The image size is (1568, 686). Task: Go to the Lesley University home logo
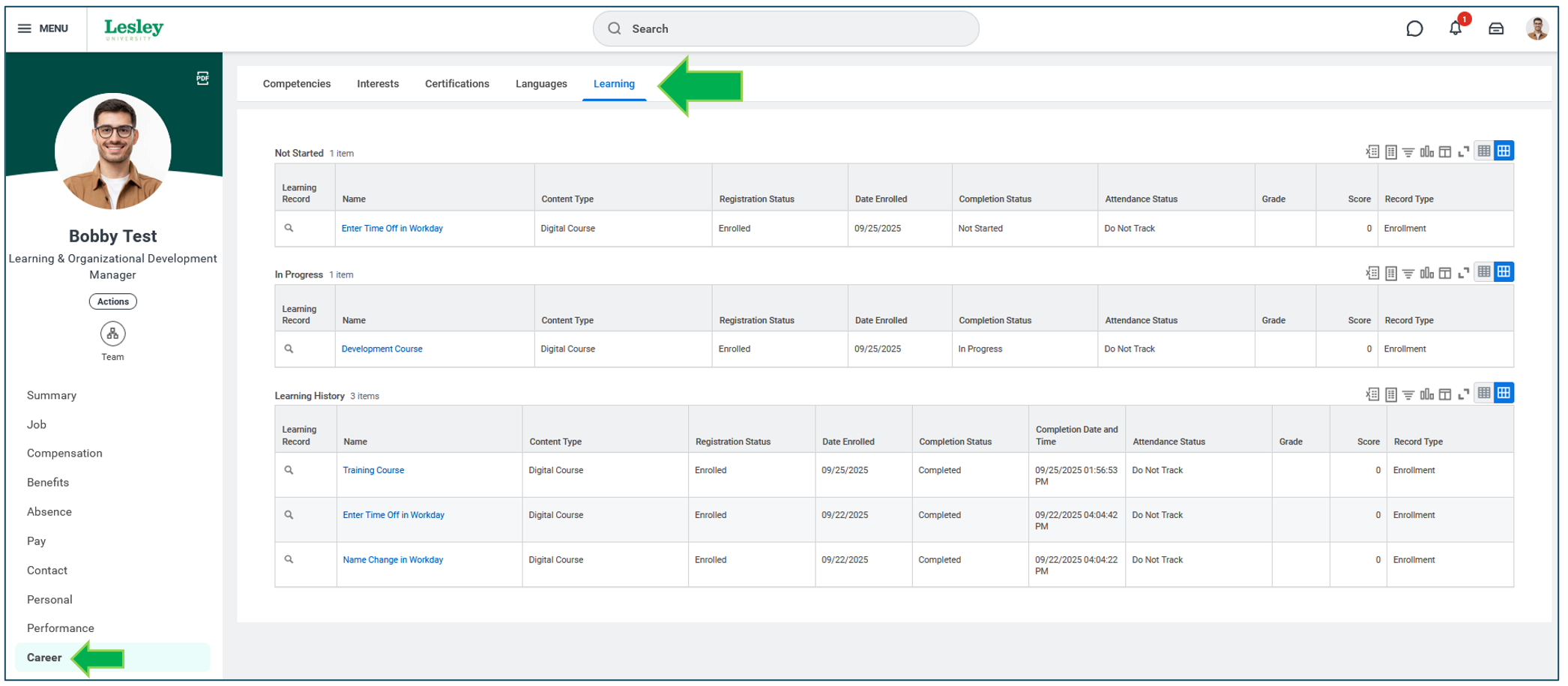(133, 29)
